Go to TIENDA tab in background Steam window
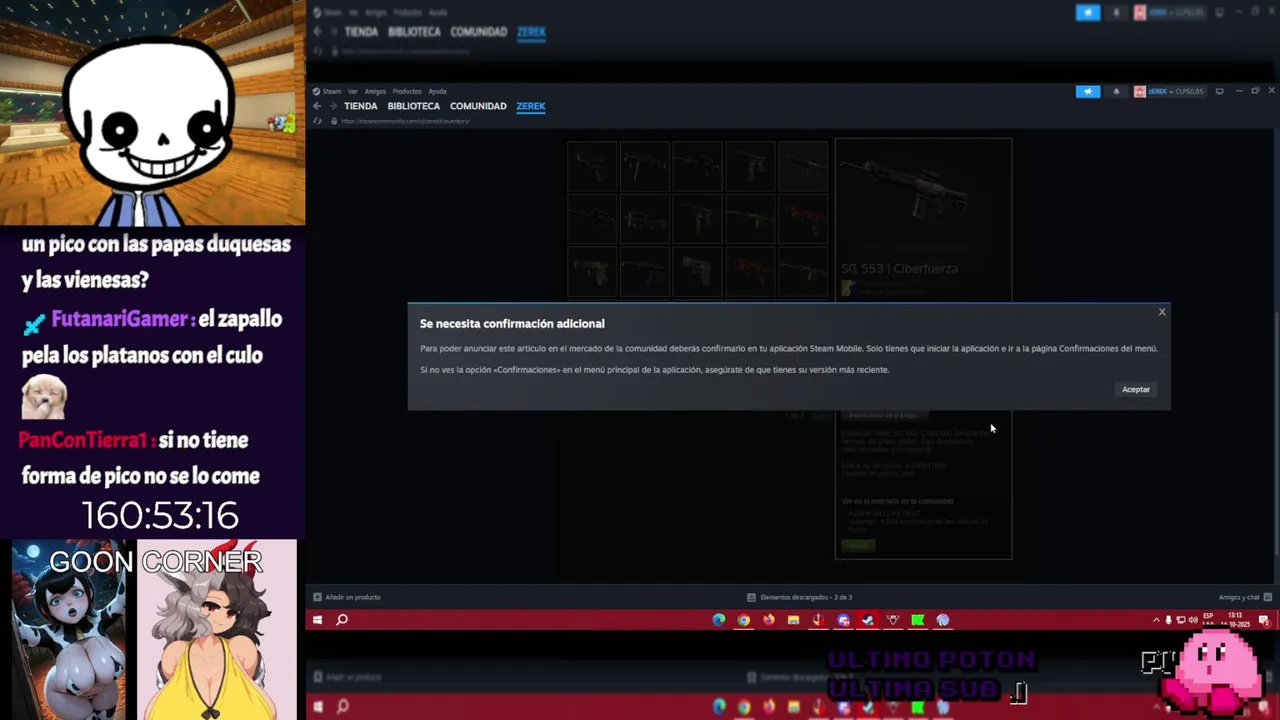Image resolution: width=1280 pixels, height=720 pixels. click(x=361, y=32)
